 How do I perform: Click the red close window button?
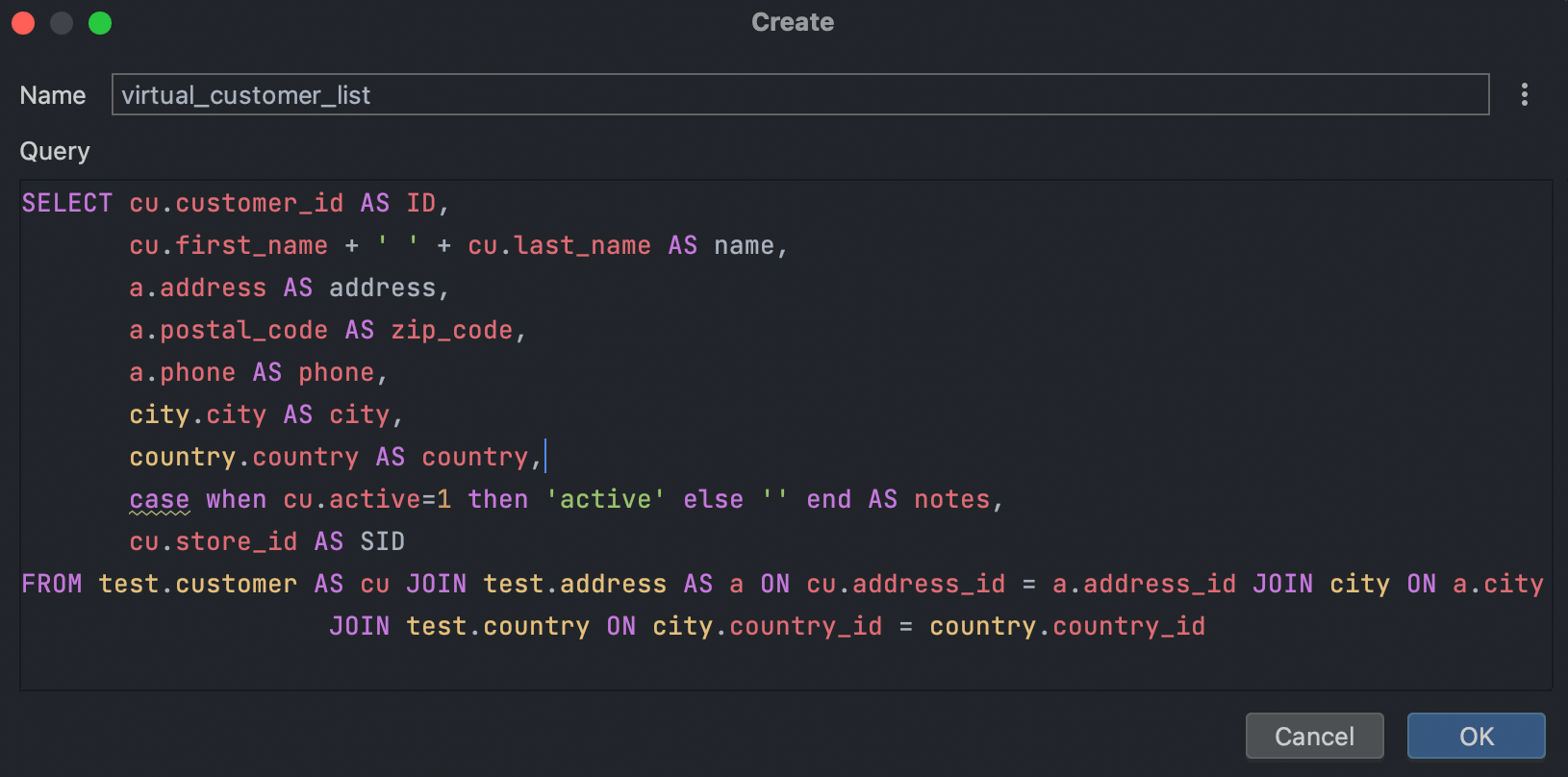23,23
